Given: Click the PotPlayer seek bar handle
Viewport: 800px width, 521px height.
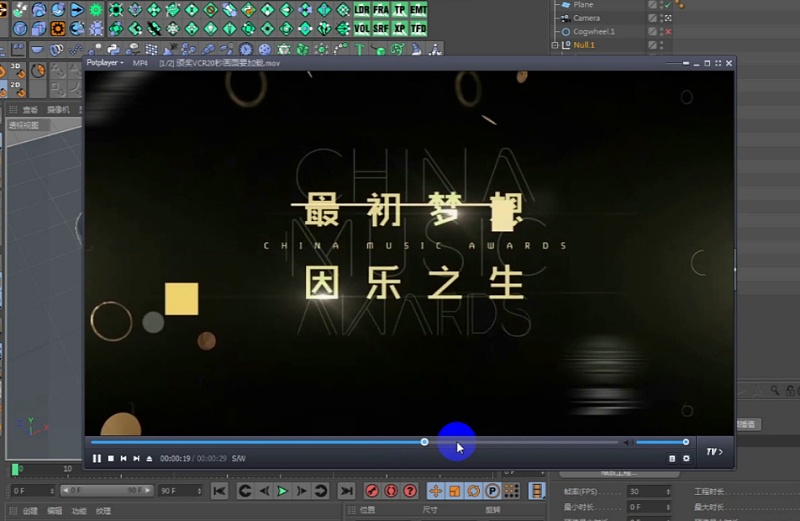Looking at the screenshot, I should [x=424, y=442].
